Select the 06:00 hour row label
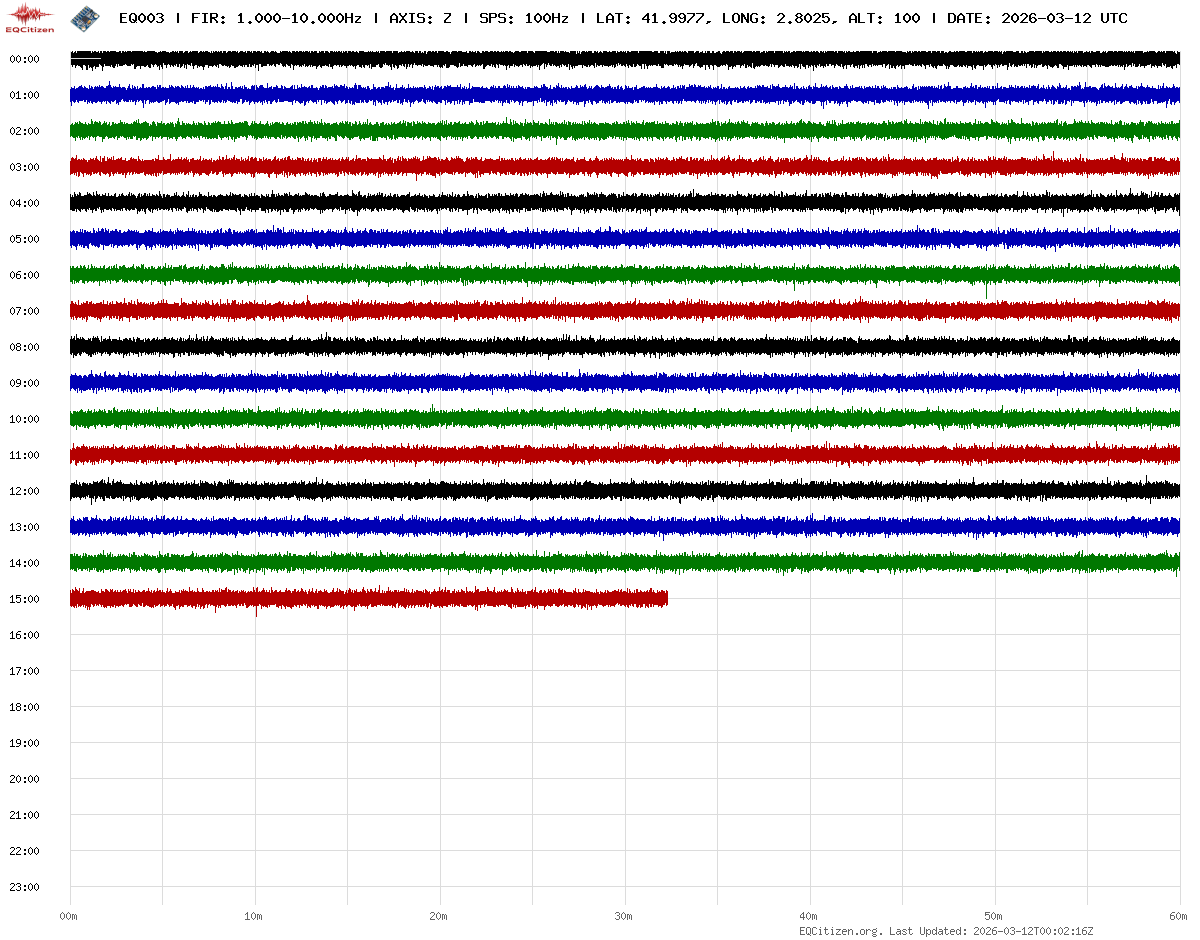 click(24, 276)
